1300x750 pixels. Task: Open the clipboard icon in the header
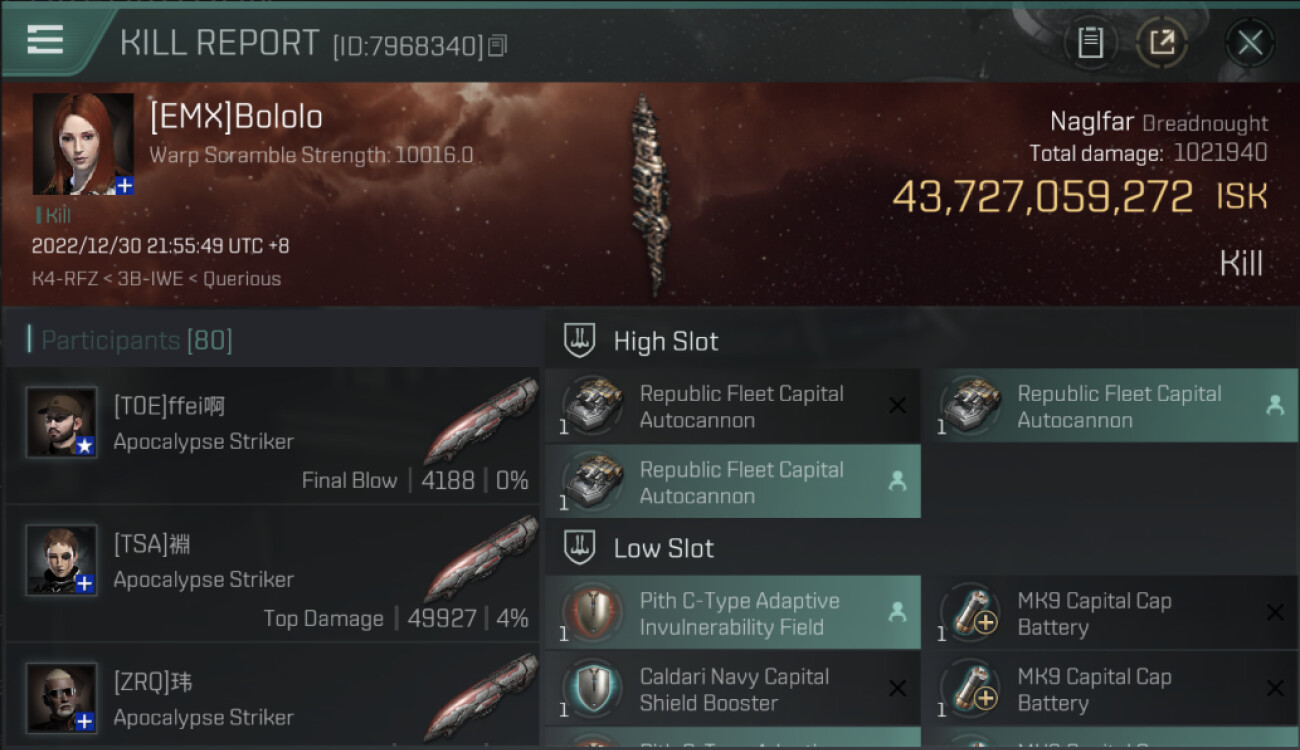[x=1090, y=43]
